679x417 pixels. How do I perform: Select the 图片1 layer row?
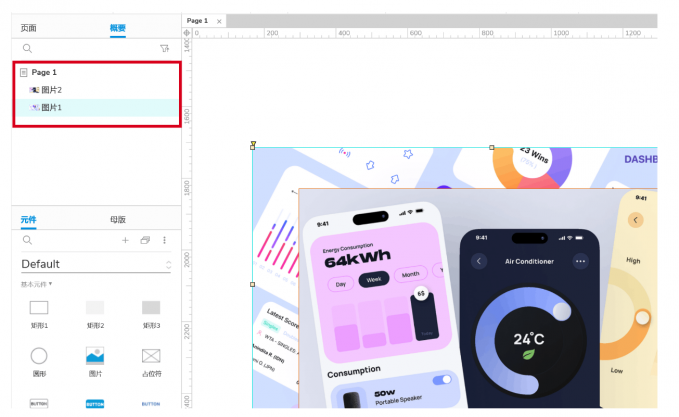point(97,107)
